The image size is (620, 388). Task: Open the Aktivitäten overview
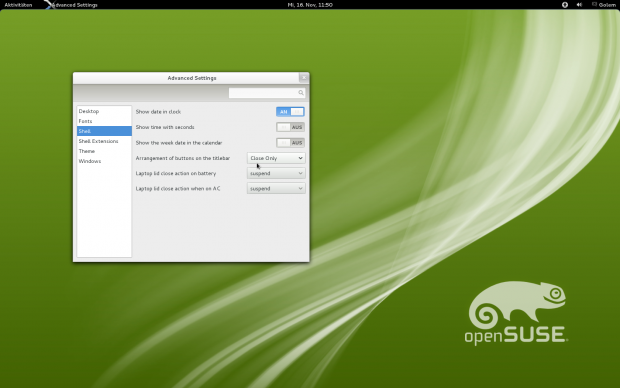pyautogui.click(x=18, y=5)
